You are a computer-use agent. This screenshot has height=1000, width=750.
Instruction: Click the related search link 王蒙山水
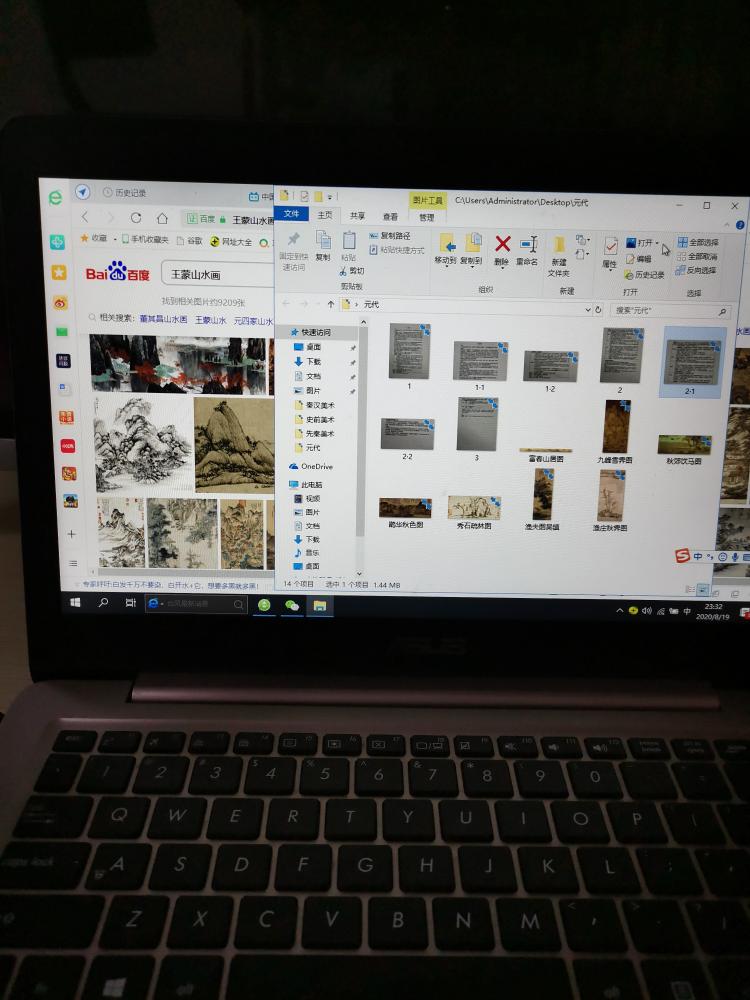(x=210, y=320)
